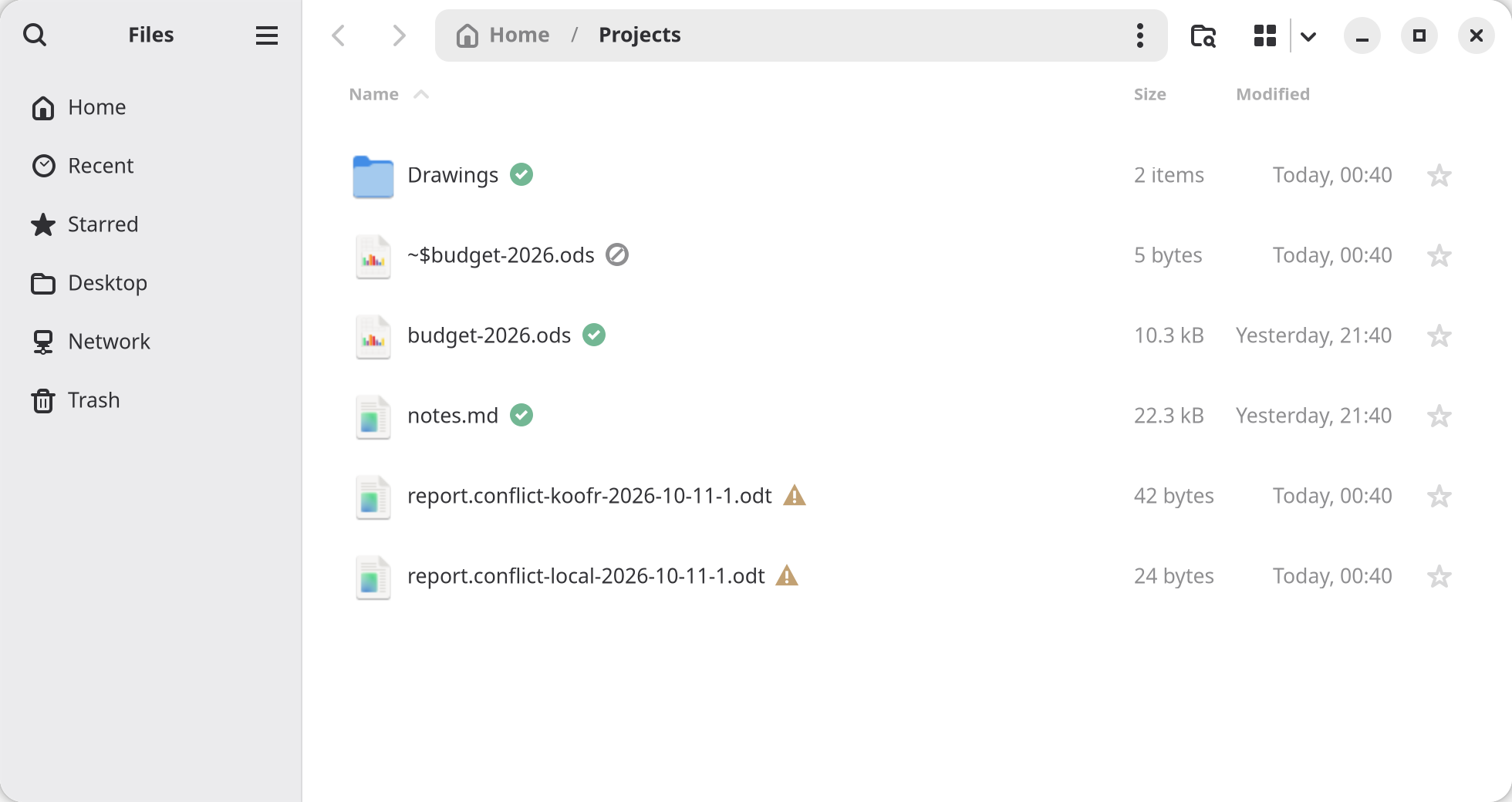
Task: Open the path bar three-dot menu
Action: click(1139, 35)
